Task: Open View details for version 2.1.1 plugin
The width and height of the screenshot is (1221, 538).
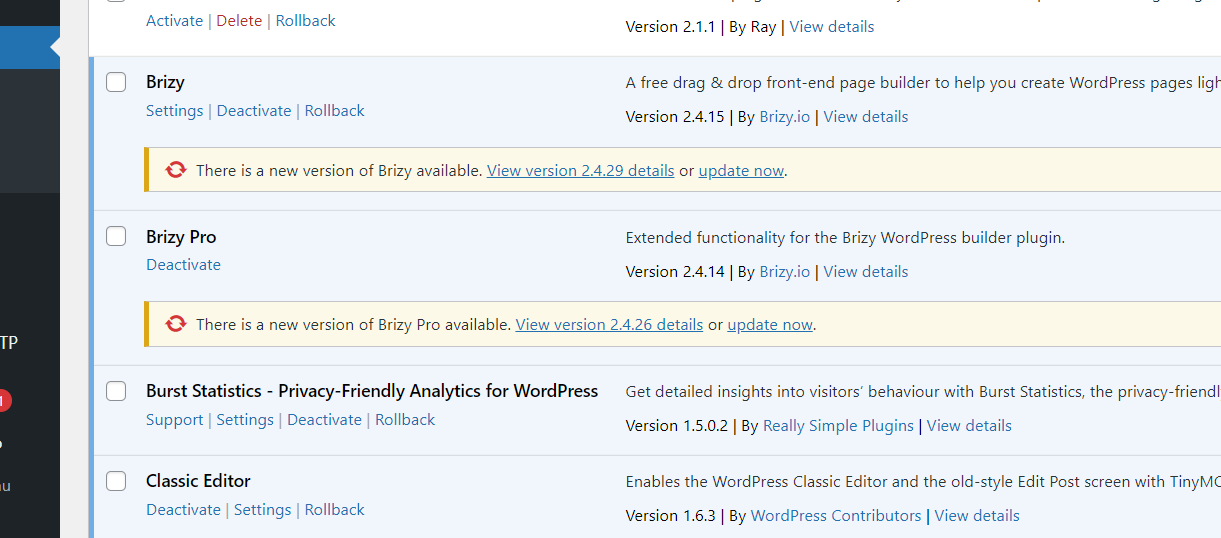Action: click(x=832, y=27)
